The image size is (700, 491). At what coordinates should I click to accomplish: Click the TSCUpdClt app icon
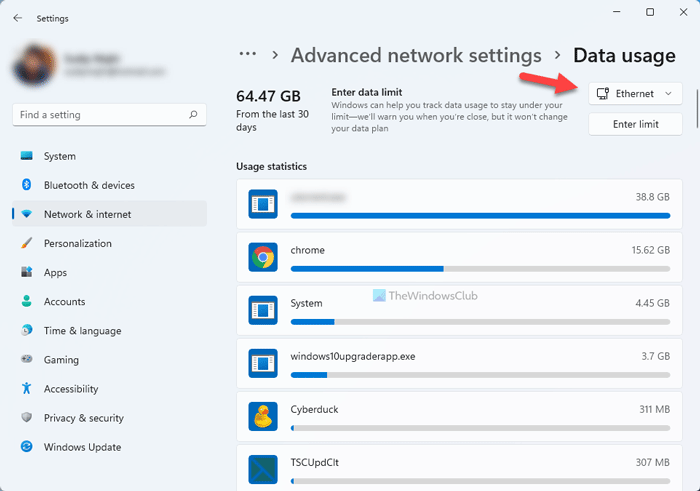pos(262,467)
